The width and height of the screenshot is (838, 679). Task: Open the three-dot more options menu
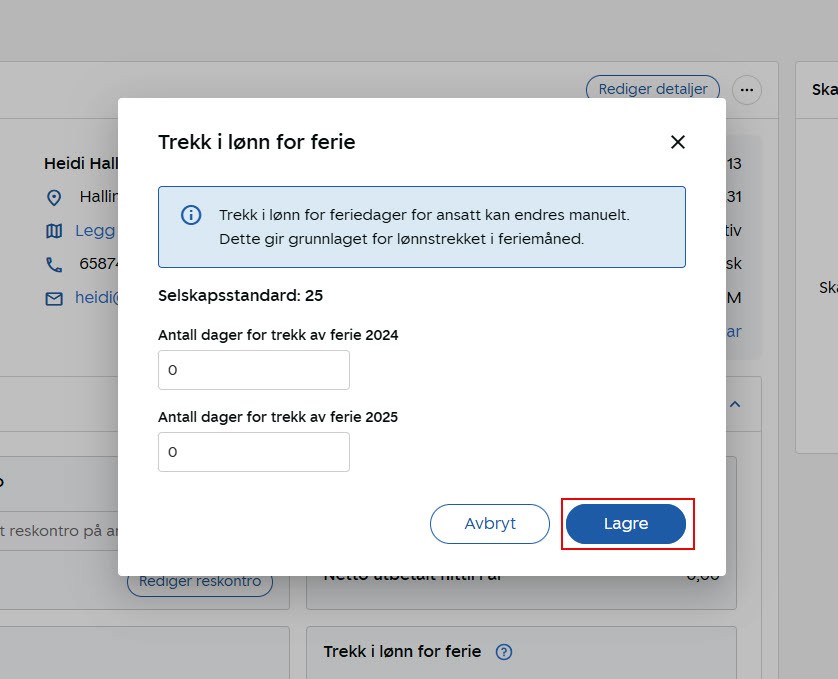pyautogui.click(x=747, y=90)
